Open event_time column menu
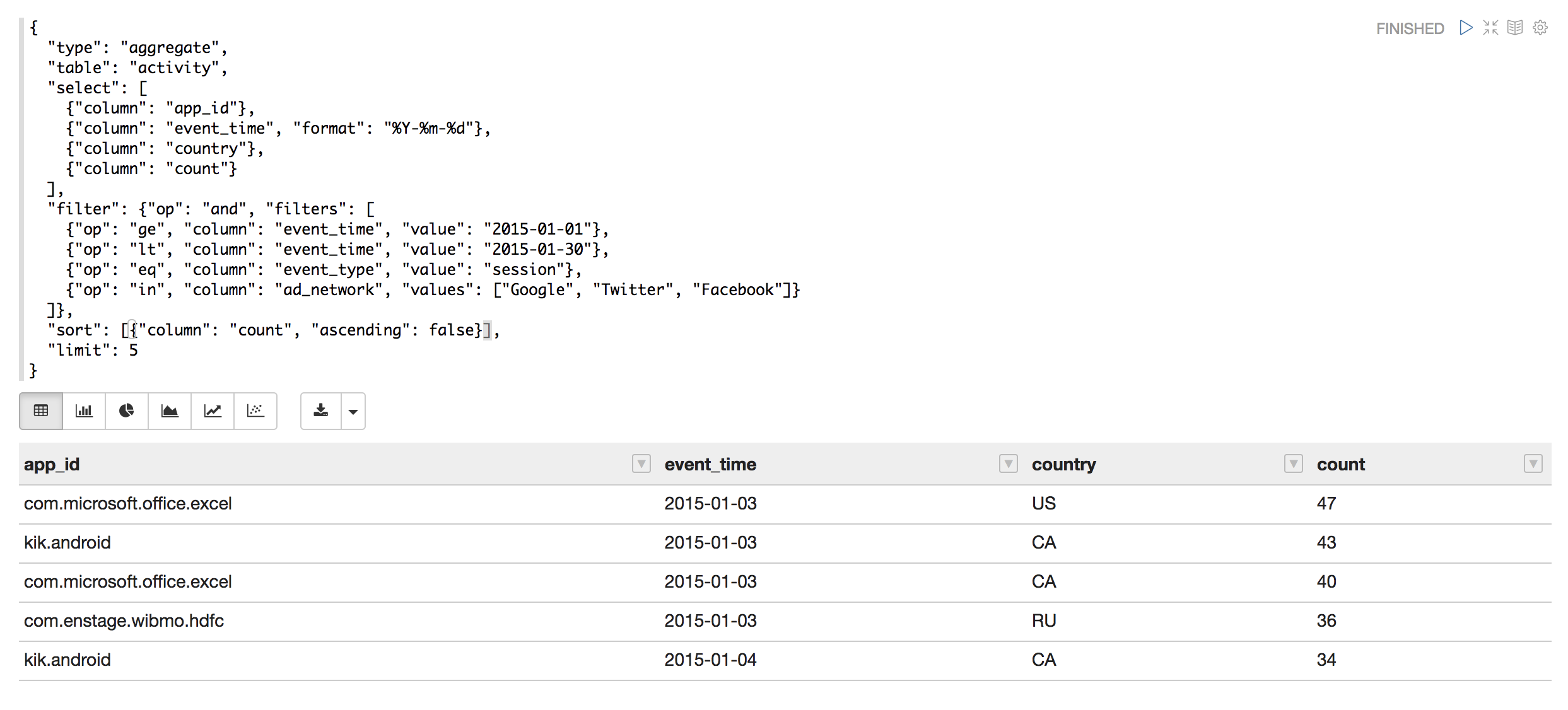The image size is (1568, 710). click(1009, 464)
